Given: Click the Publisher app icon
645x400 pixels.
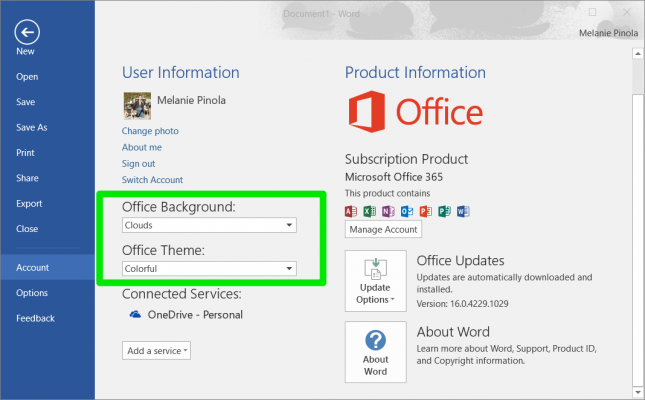Looking at the screenshot, I should [x=444, y=211].
